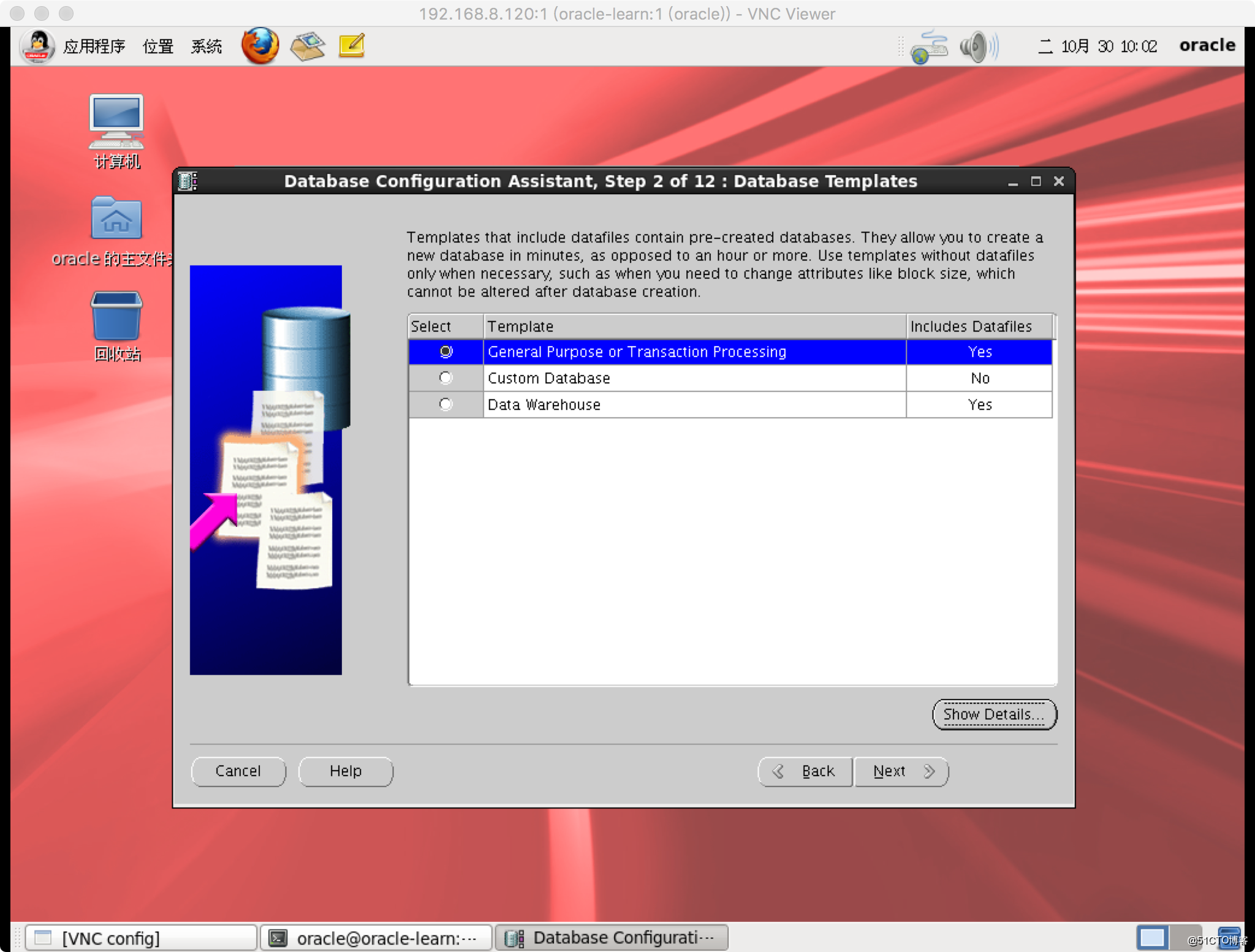Select the Custom Database radio button
The image size is (1255, 952).
(x=446, y=378)
